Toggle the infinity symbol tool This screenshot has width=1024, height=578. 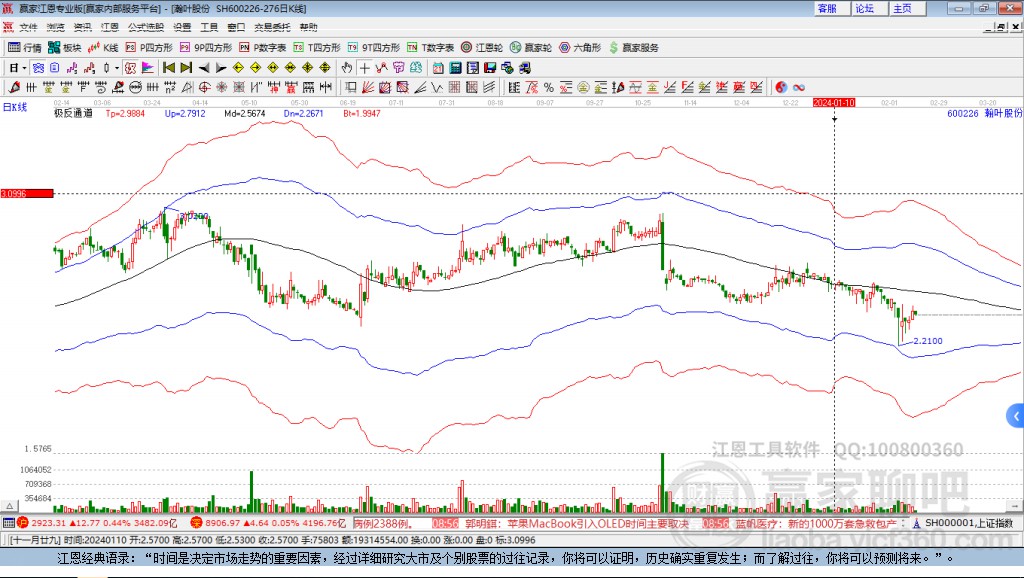[799, 87]
